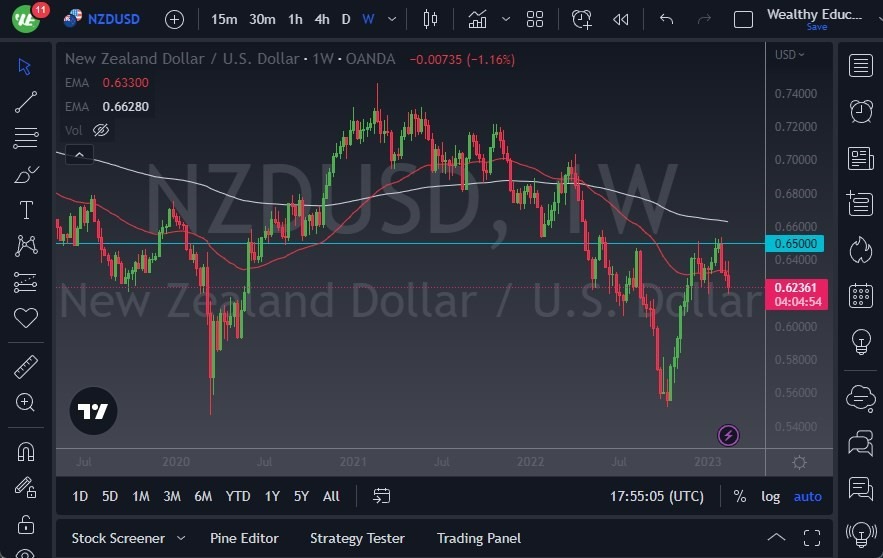883x558 pixels.
Task: Open the USD currency dropdown
Action: 790,55
